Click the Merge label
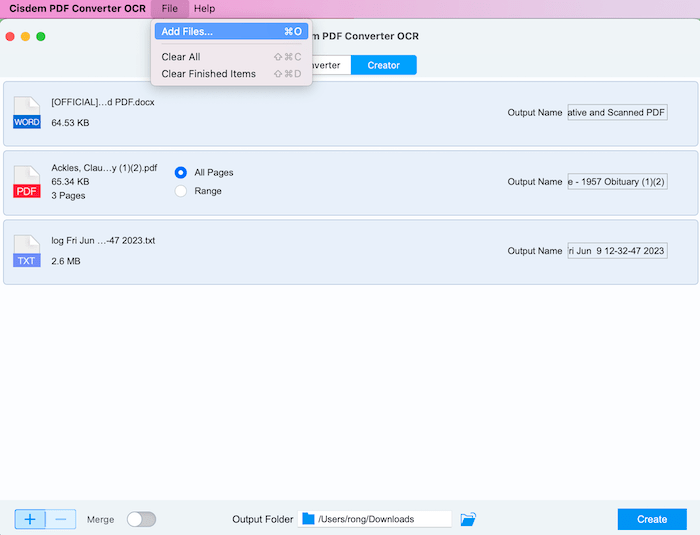The height and width of the screenshot is (535, 700). (100, 519)
